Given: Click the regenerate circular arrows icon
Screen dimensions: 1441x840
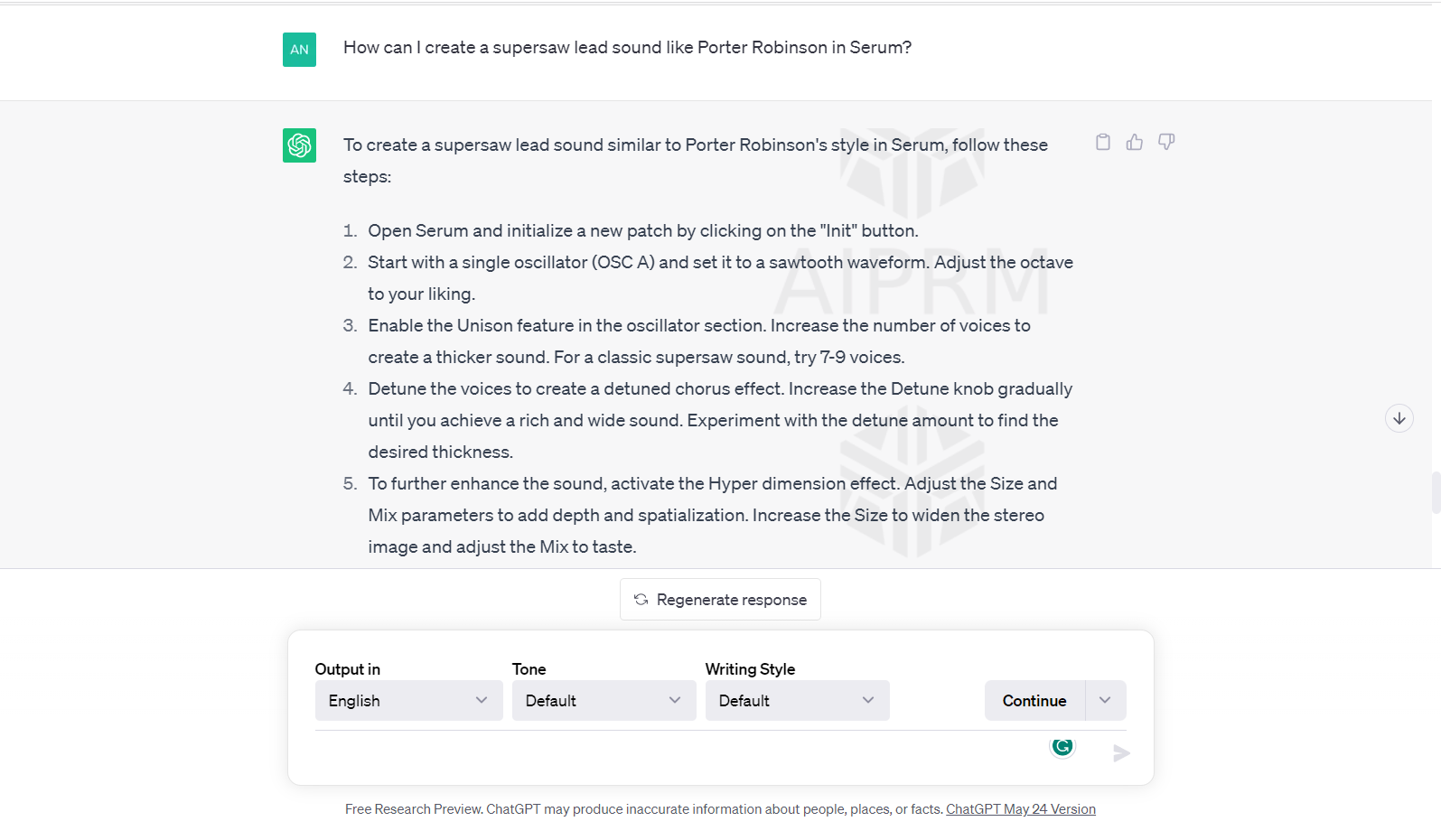Looking at the screenshot, I should point(641,600).
